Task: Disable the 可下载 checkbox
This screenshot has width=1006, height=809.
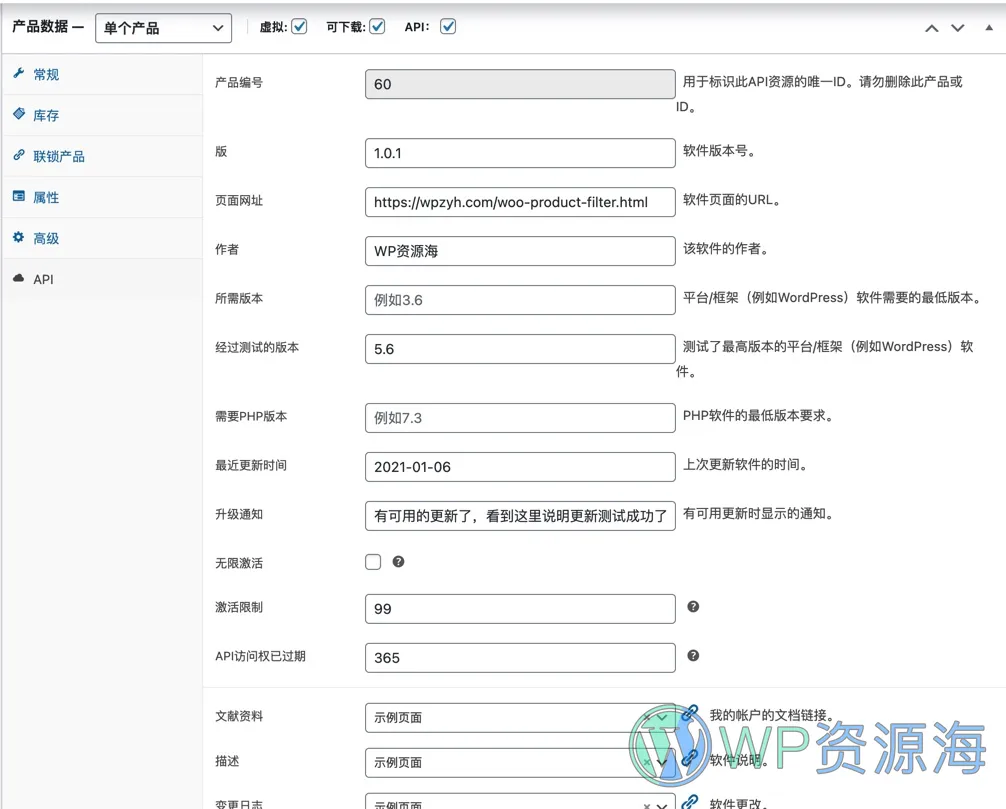Action: coord(379,27)
